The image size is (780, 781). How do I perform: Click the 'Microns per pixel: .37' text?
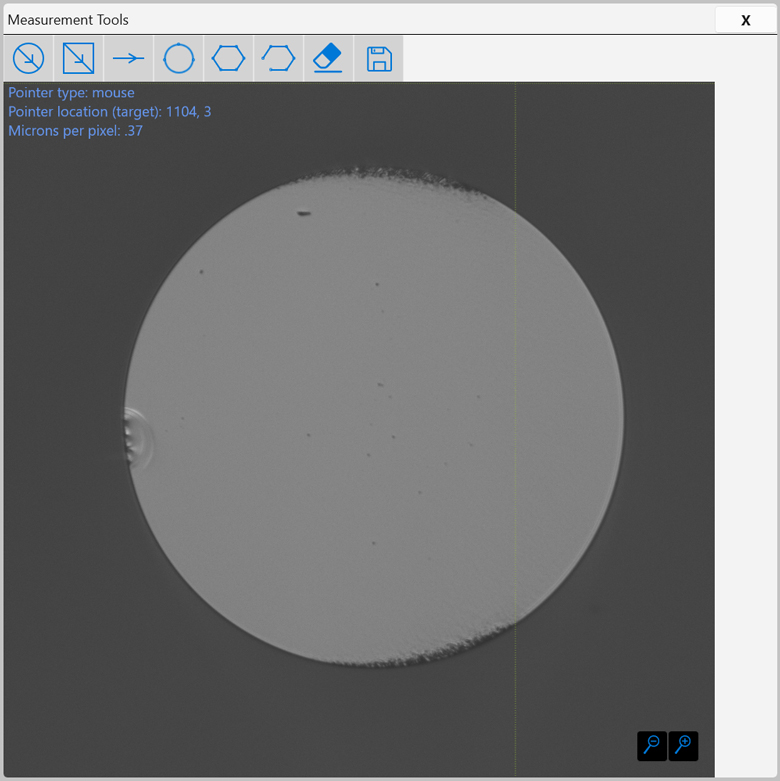[75, 131]
